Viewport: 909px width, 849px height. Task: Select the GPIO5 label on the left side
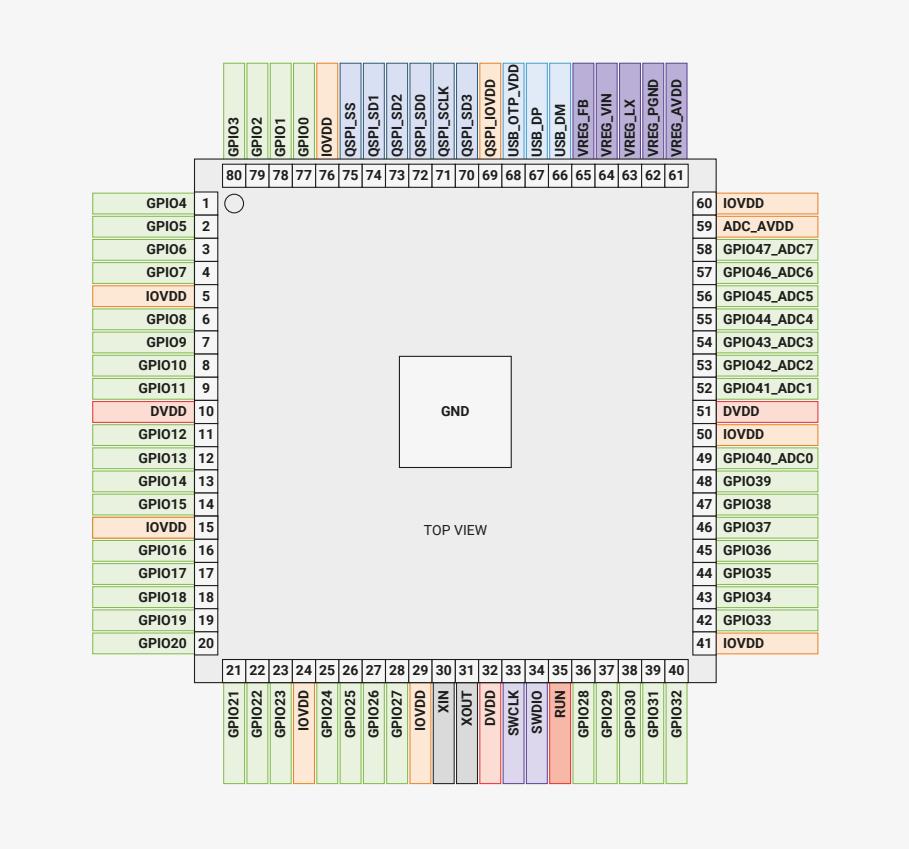[143, 227]
